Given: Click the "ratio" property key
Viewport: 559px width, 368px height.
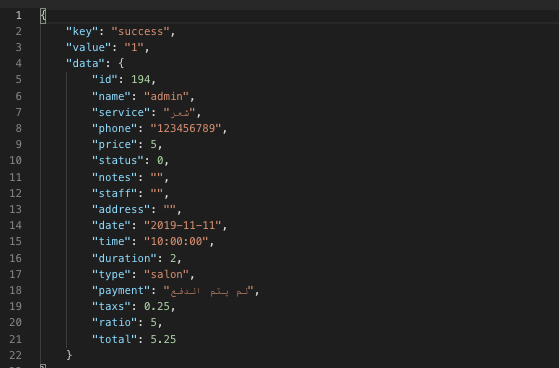Looking at the screenshot, I should [114, 322].
